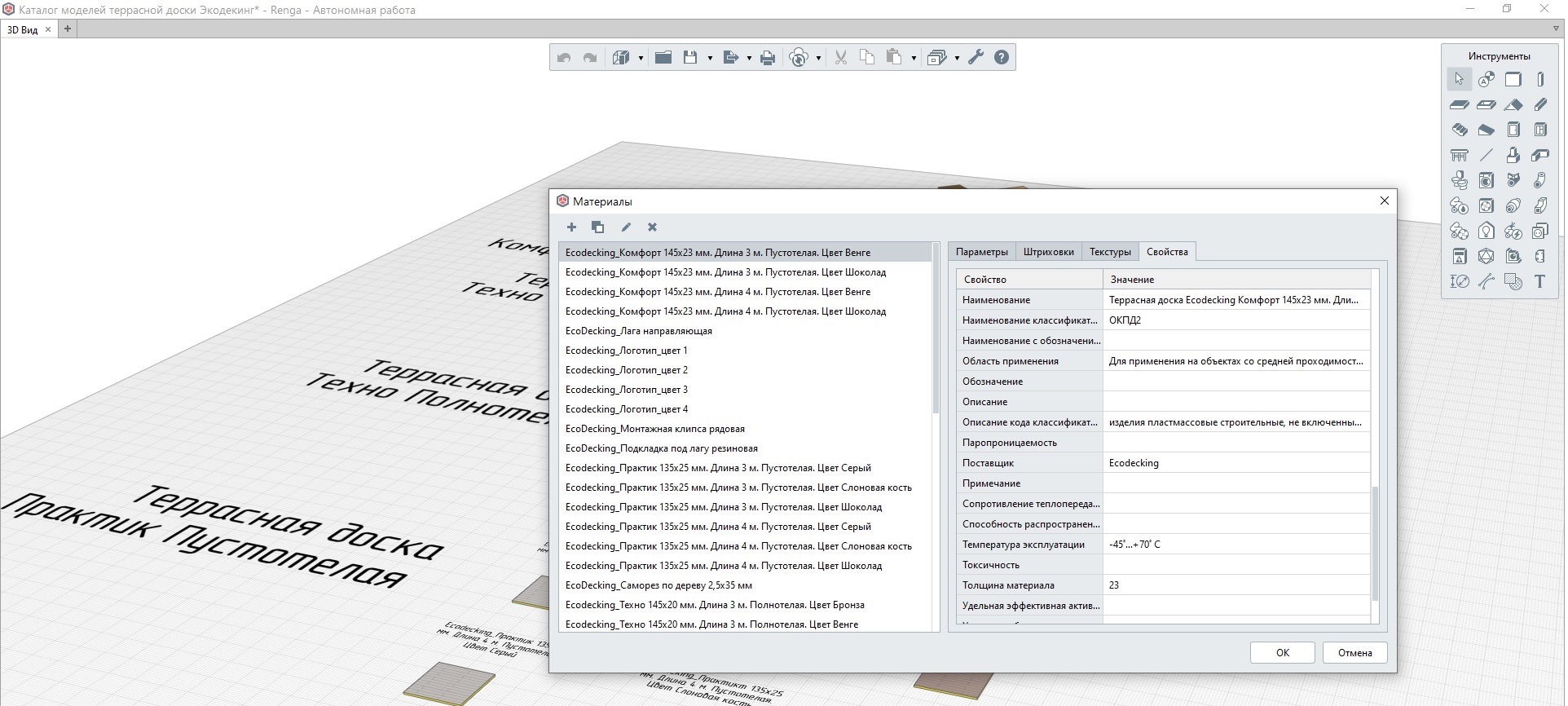Switch to the Штриховки tab
This screenshot has width=1568, height=706.
coord(1048,252)
